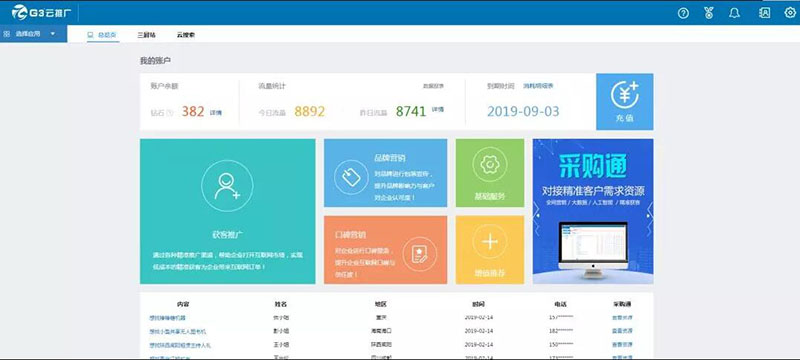Open 详情 link next to balance 382
The width and height of the screenshot is (800, 360).
click(216, 112)
